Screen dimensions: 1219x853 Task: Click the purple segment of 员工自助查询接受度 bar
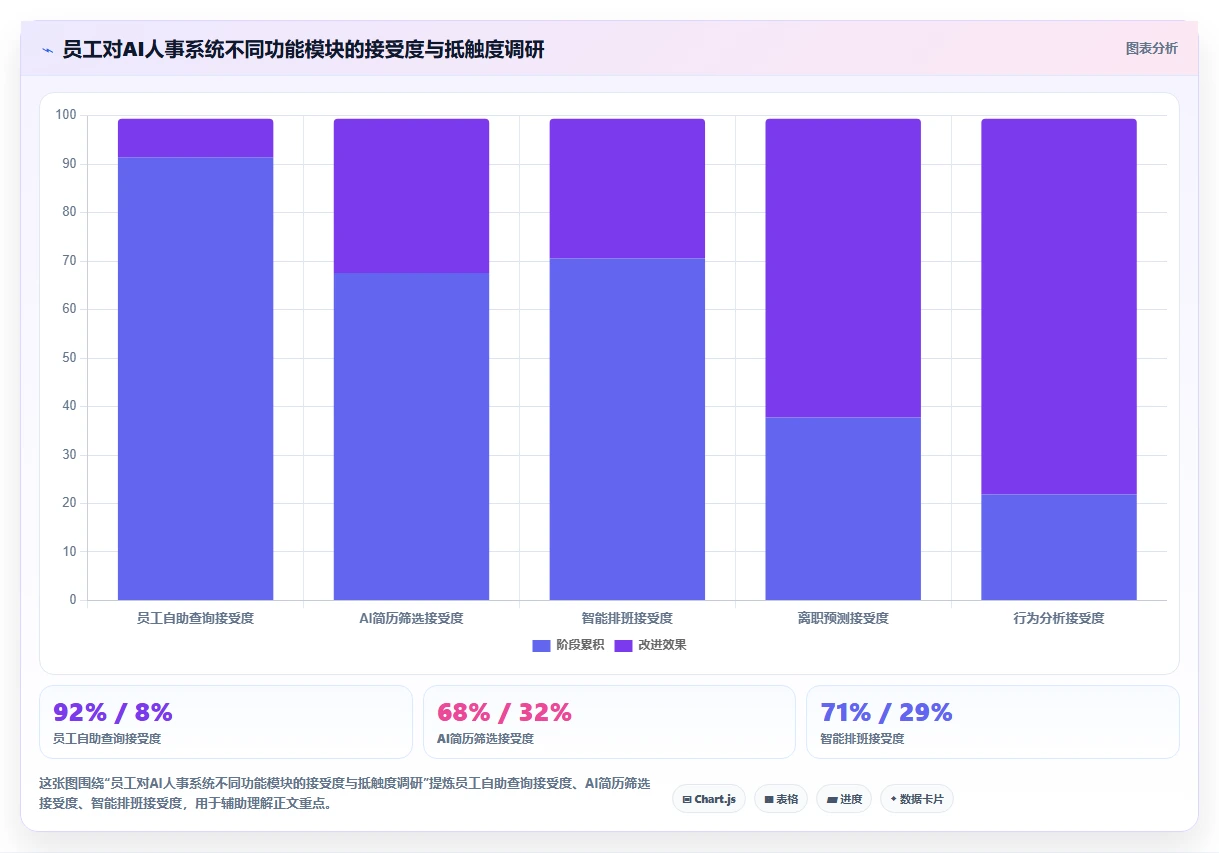(x=195, y=138)
